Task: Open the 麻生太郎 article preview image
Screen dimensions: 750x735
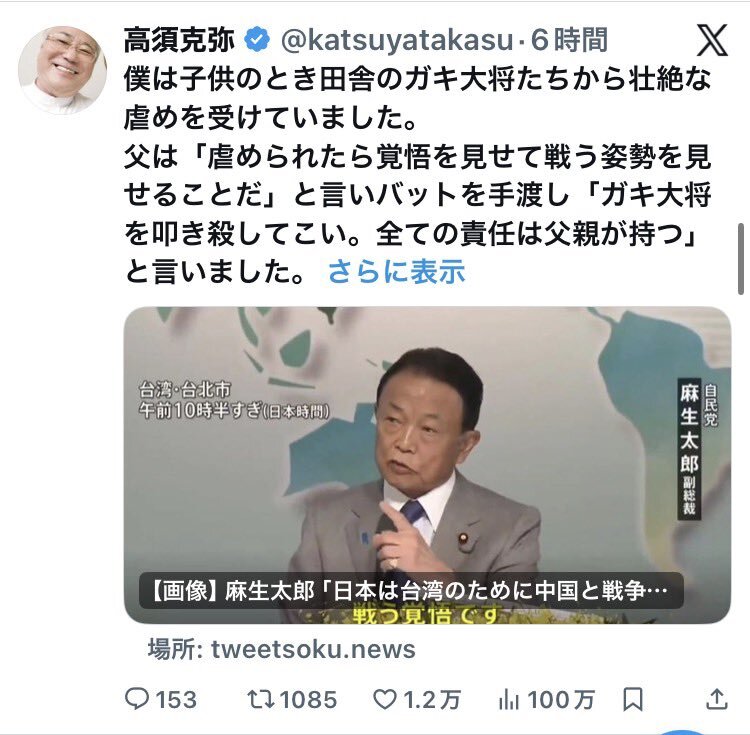Action: click(x=427, y=465)
